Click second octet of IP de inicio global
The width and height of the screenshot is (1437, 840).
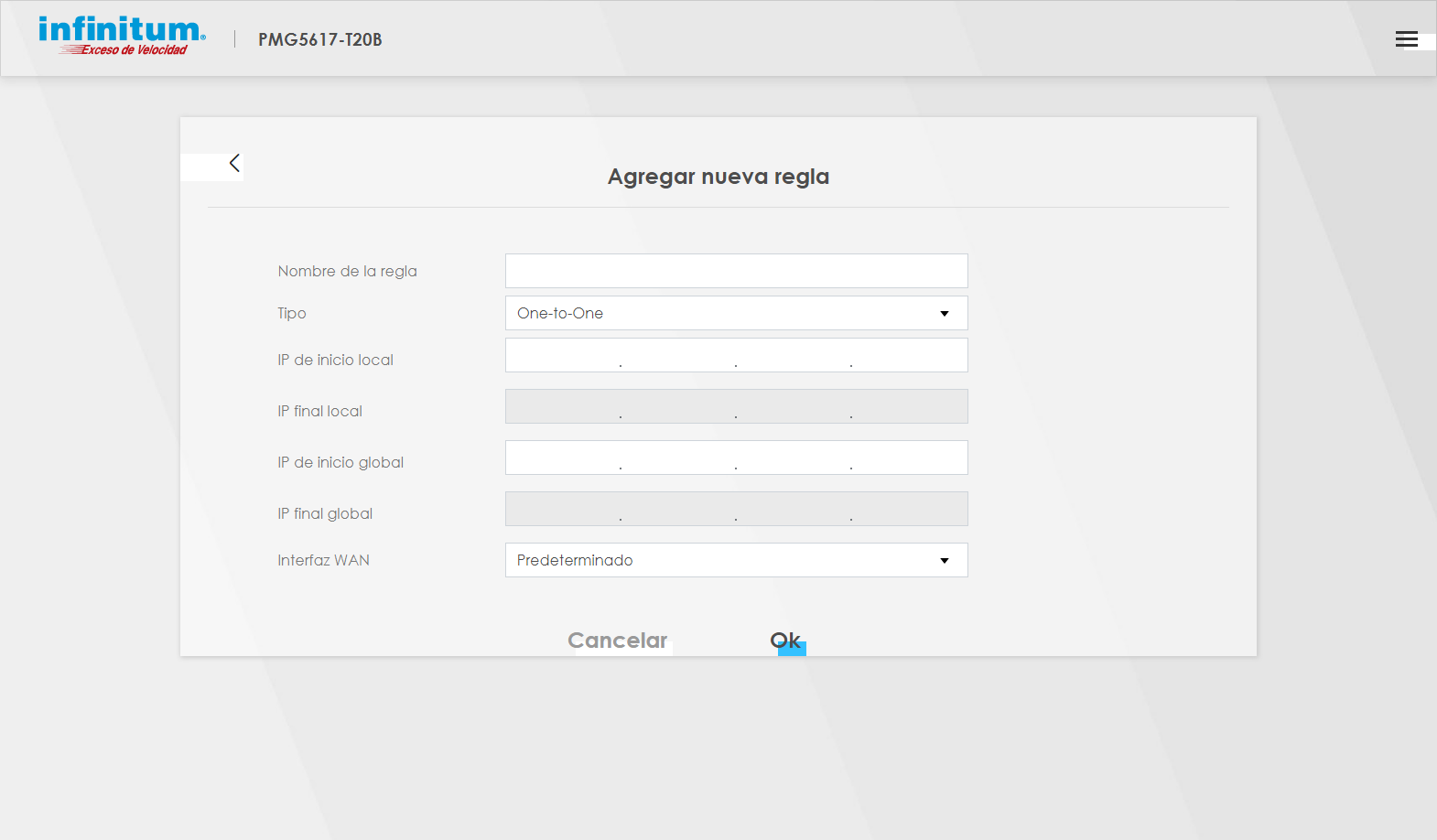click(x=678, y=458)
